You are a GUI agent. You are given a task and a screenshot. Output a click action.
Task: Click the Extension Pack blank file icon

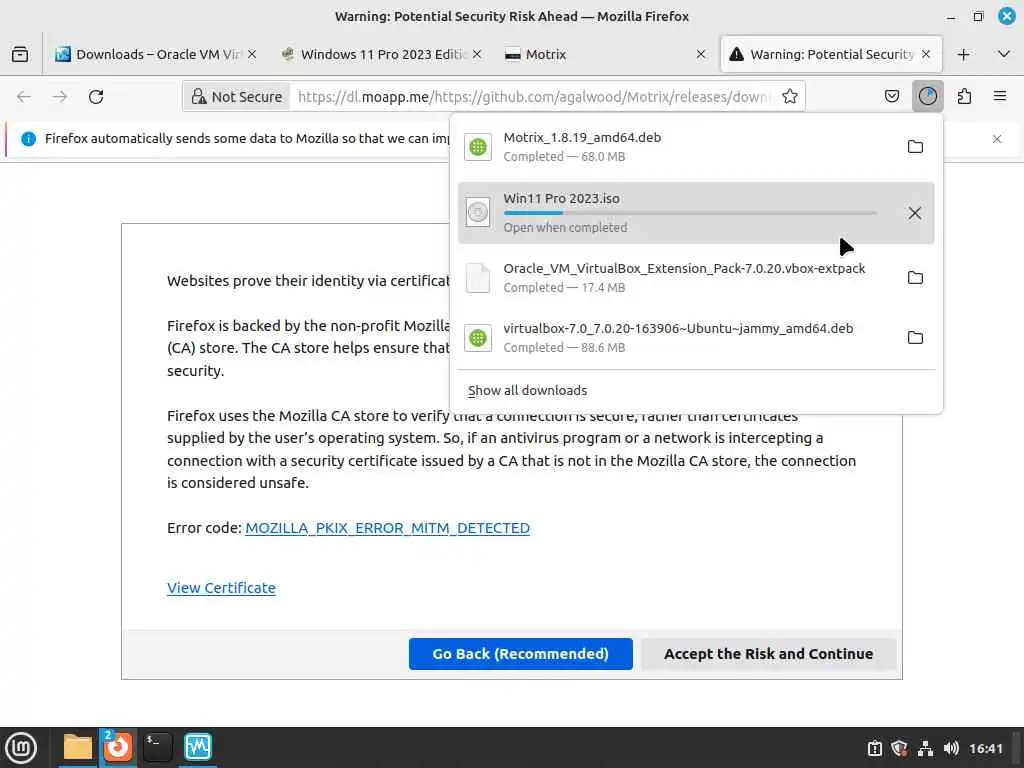[x=478, y=278]
